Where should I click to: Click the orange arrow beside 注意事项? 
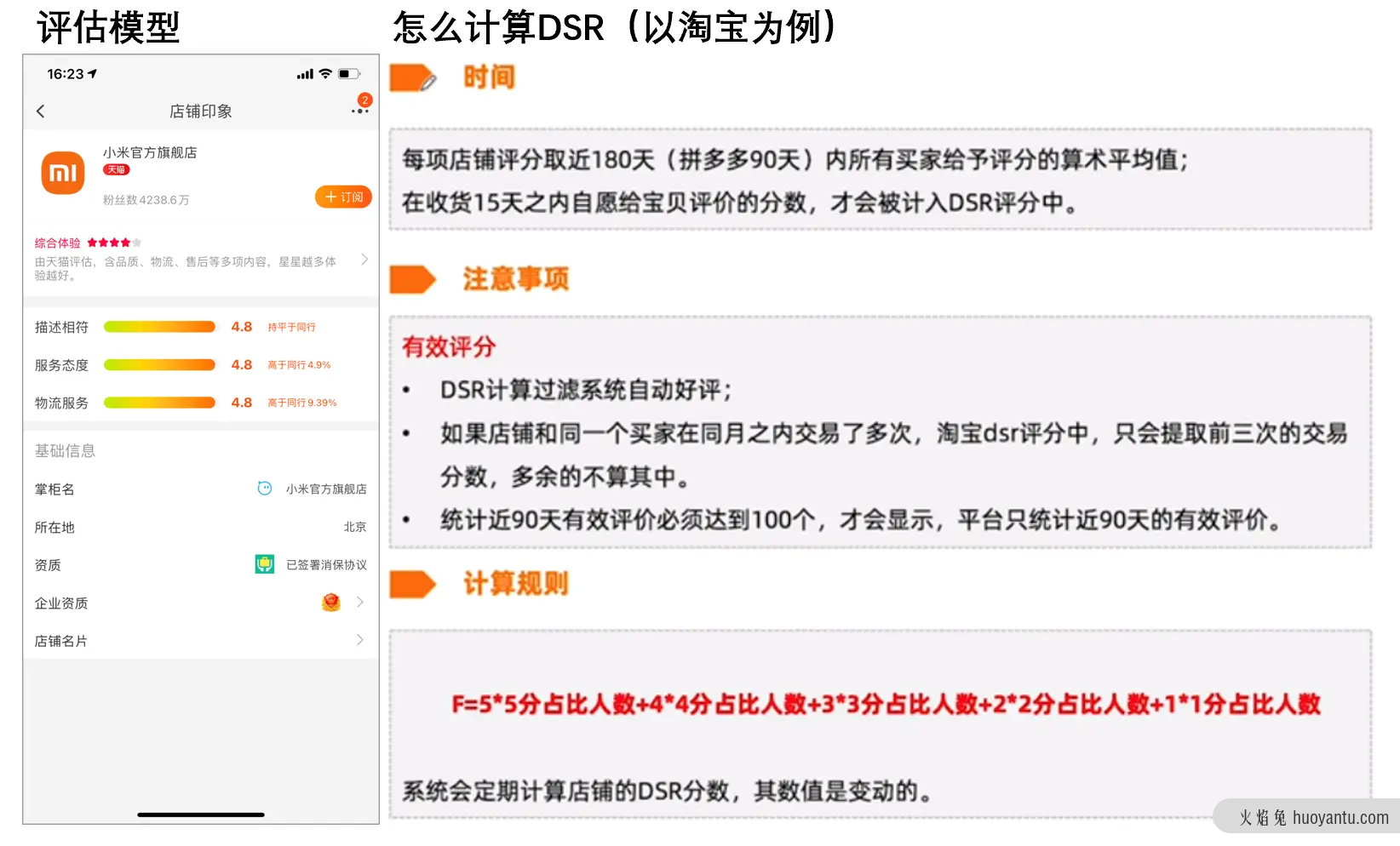[413, 279]
